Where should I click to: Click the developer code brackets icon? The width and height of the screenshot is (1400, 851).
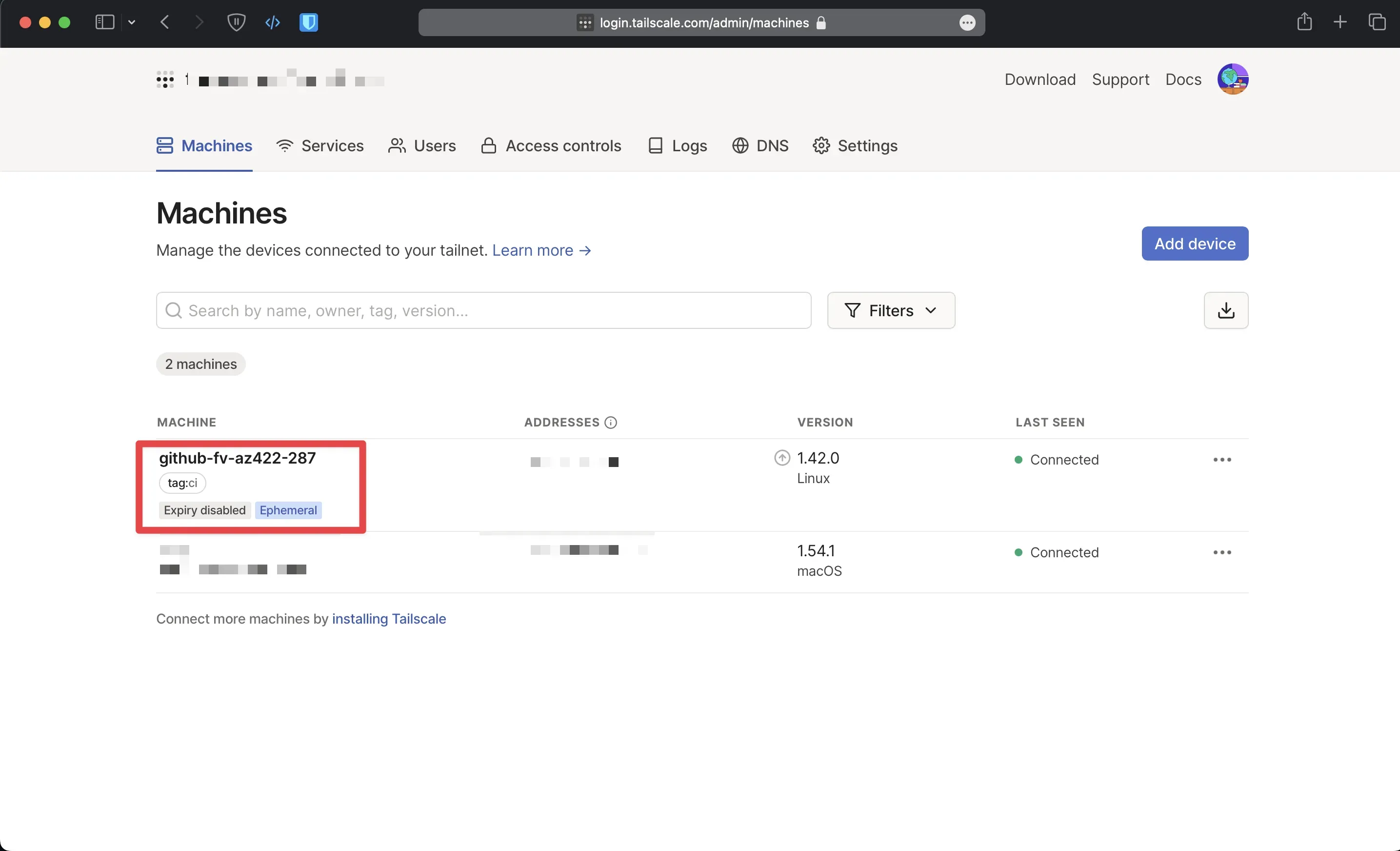click(273, 23)
